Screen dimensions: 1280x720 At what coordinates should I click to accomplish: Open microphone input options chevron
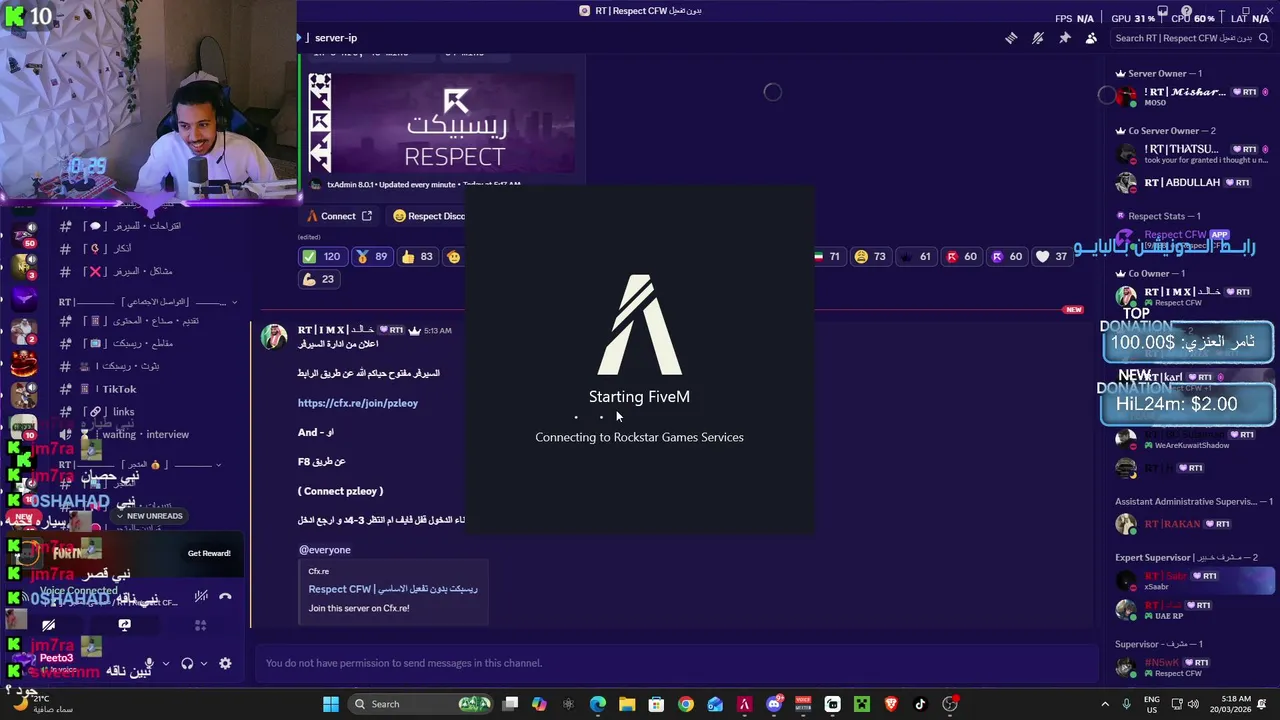(x=166, y=663)
